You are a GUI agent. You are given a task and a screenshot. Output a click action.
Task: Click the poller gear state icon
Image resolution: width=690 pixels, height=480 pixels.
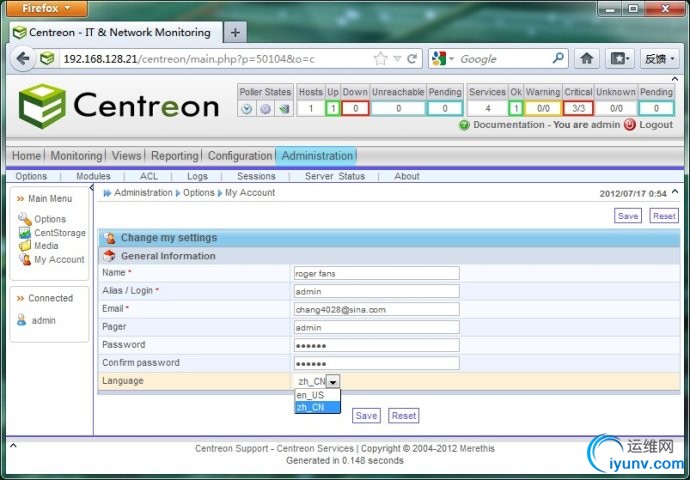pyautogui.click(x=265, y=109)
